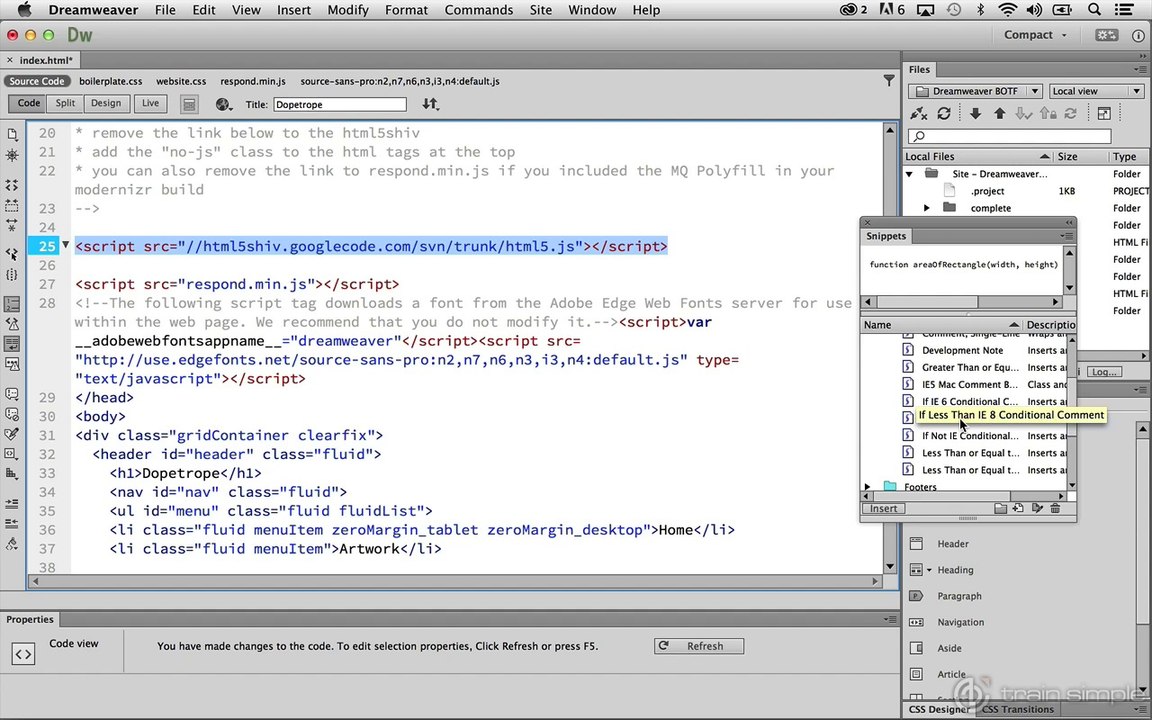
Task: Switch to Code view
Action: [29, 104]
